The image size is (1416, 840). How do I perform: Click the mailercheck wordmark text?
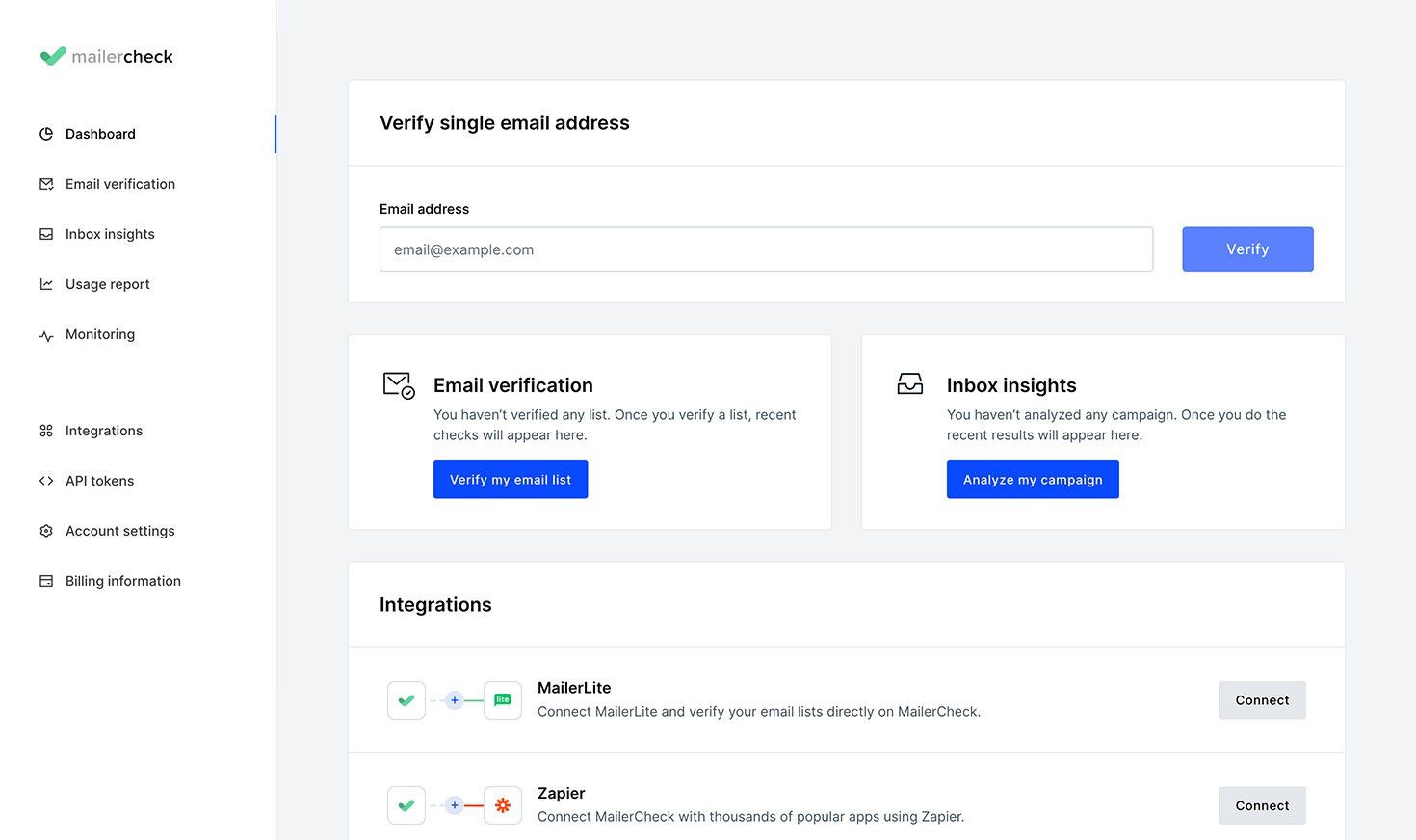(x=122, y=57)
